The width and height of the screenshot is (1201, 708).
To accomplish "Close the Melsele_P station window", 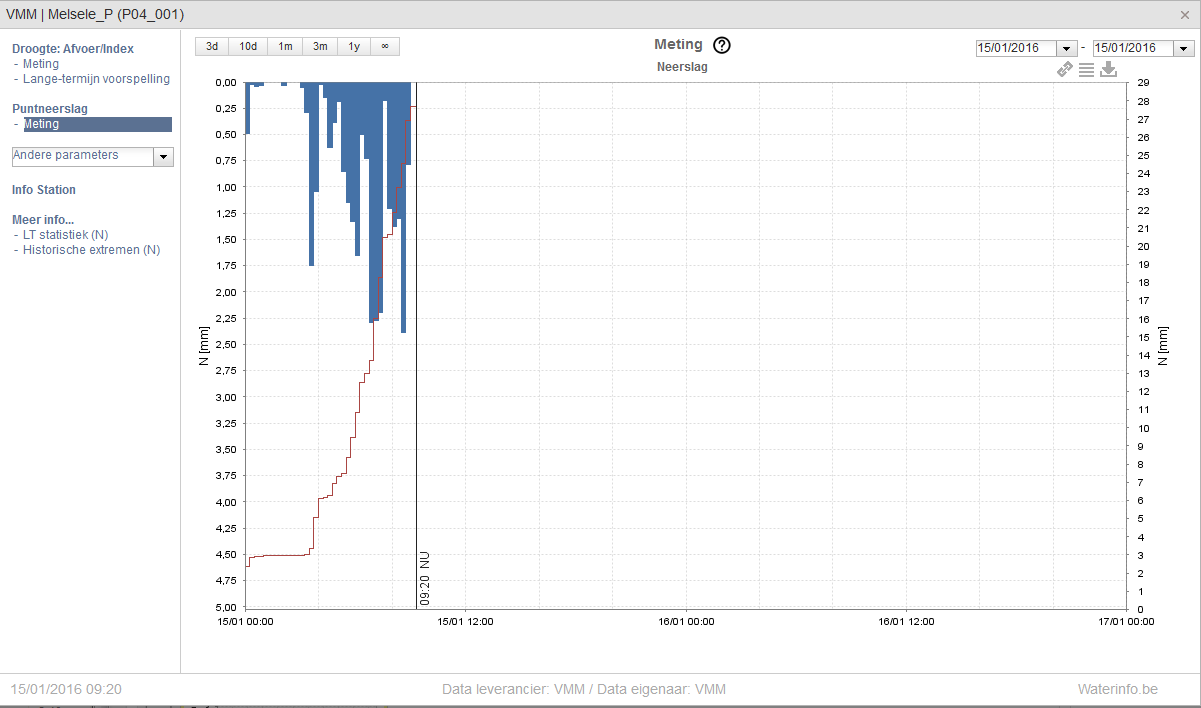I will 1185,15.
